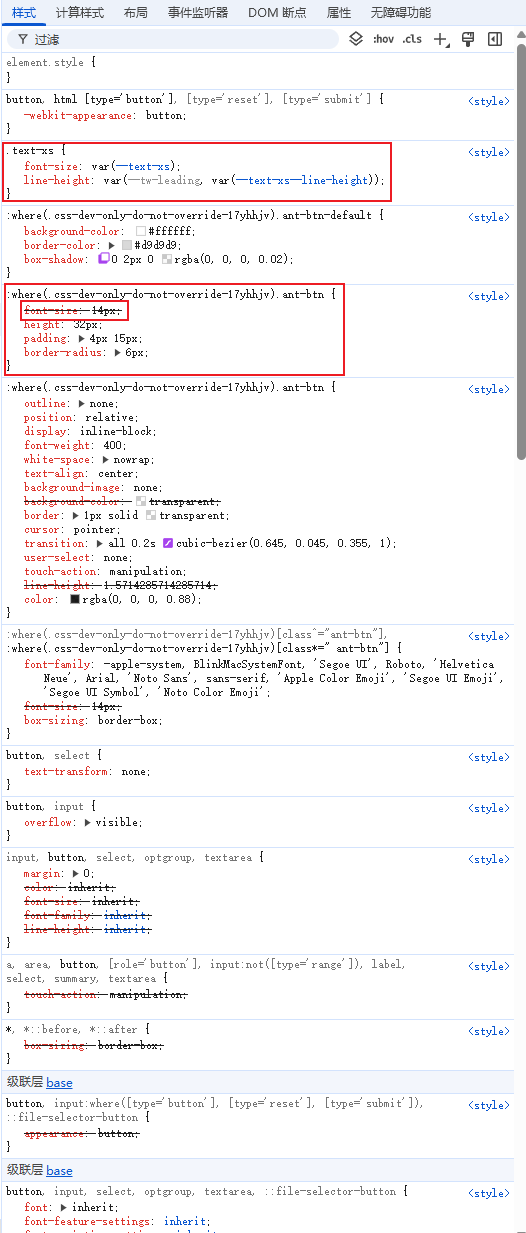Add a new style rule with plus icon
The image size is (526, 1233).
pyautogui.click(x=441, y=39)
